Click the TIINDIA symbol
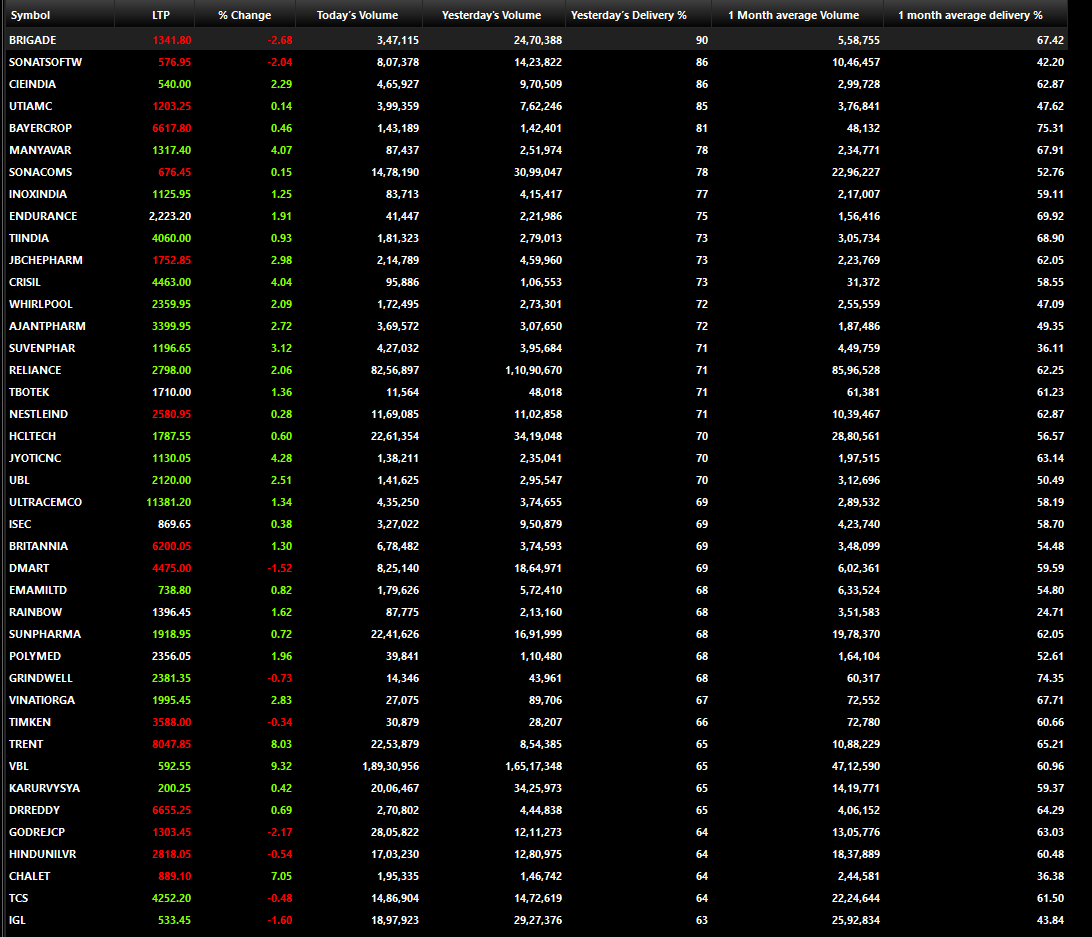The height and width of the screenshot is (937, 1092). click(x=29, y=238)
